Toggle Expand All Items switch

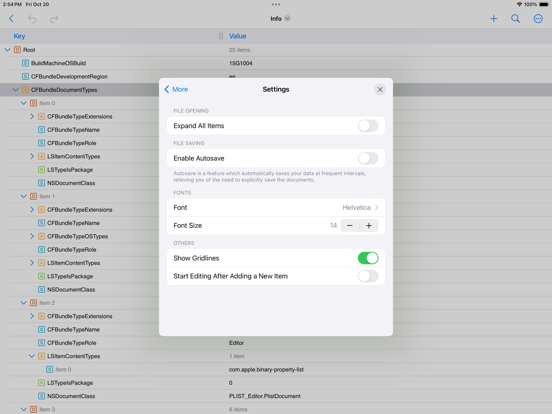(368, 126)
